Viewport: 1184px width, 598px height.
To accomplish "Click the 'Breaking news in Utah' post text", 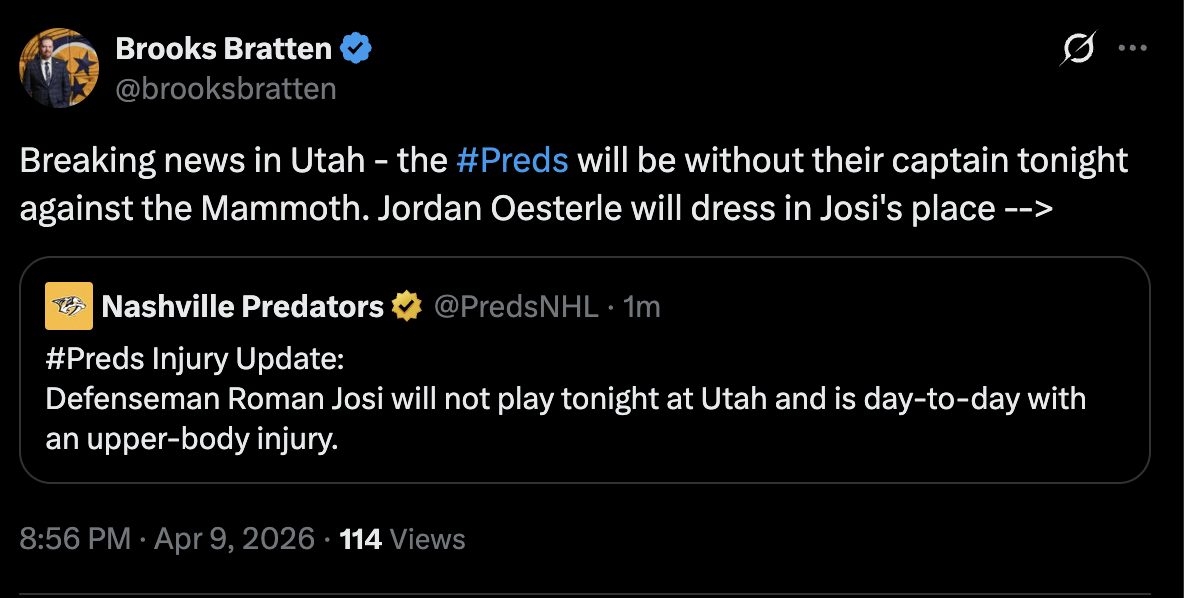I will point(190,160).
